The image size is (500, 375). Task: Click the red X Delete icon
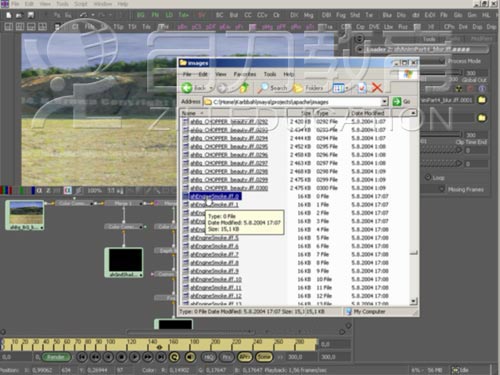pyautogui.click(x=377, y=88)
